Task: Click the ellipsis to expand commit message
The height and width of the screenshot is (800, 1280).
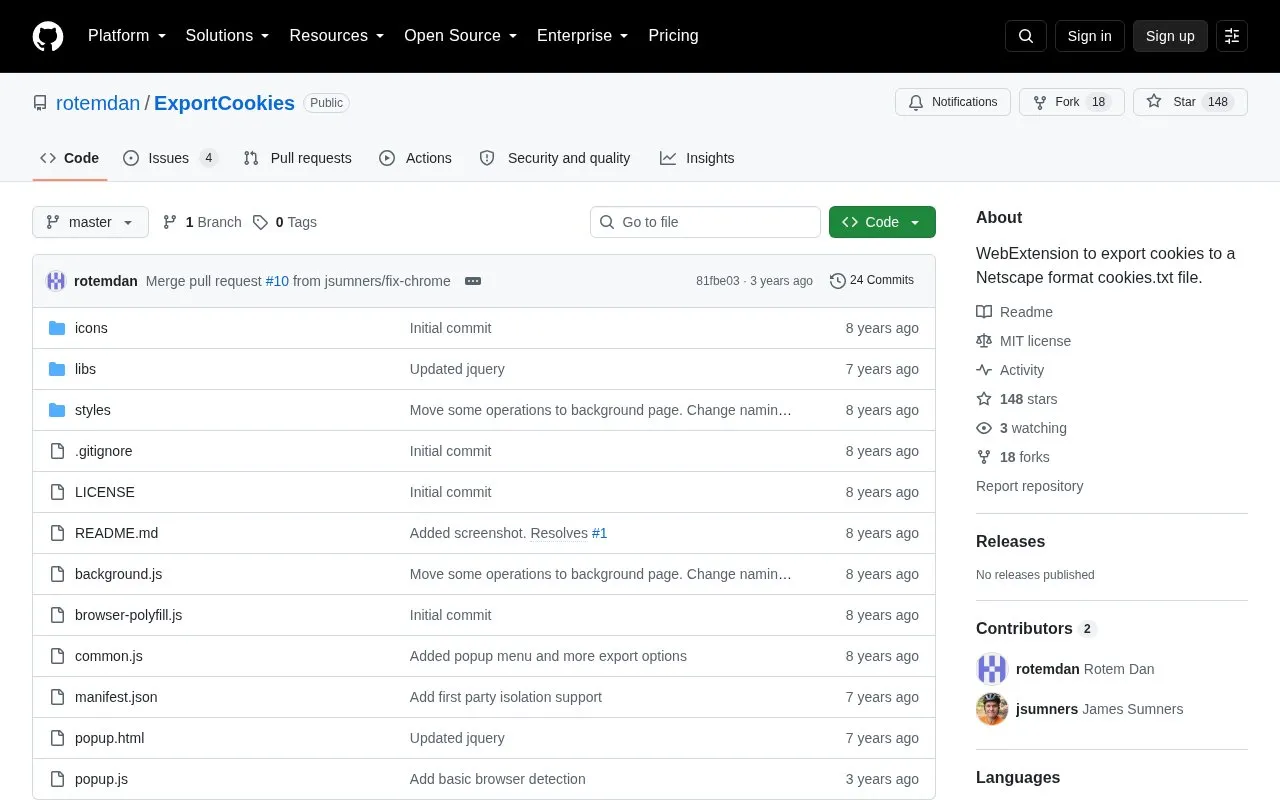Action: coord(473,281)
